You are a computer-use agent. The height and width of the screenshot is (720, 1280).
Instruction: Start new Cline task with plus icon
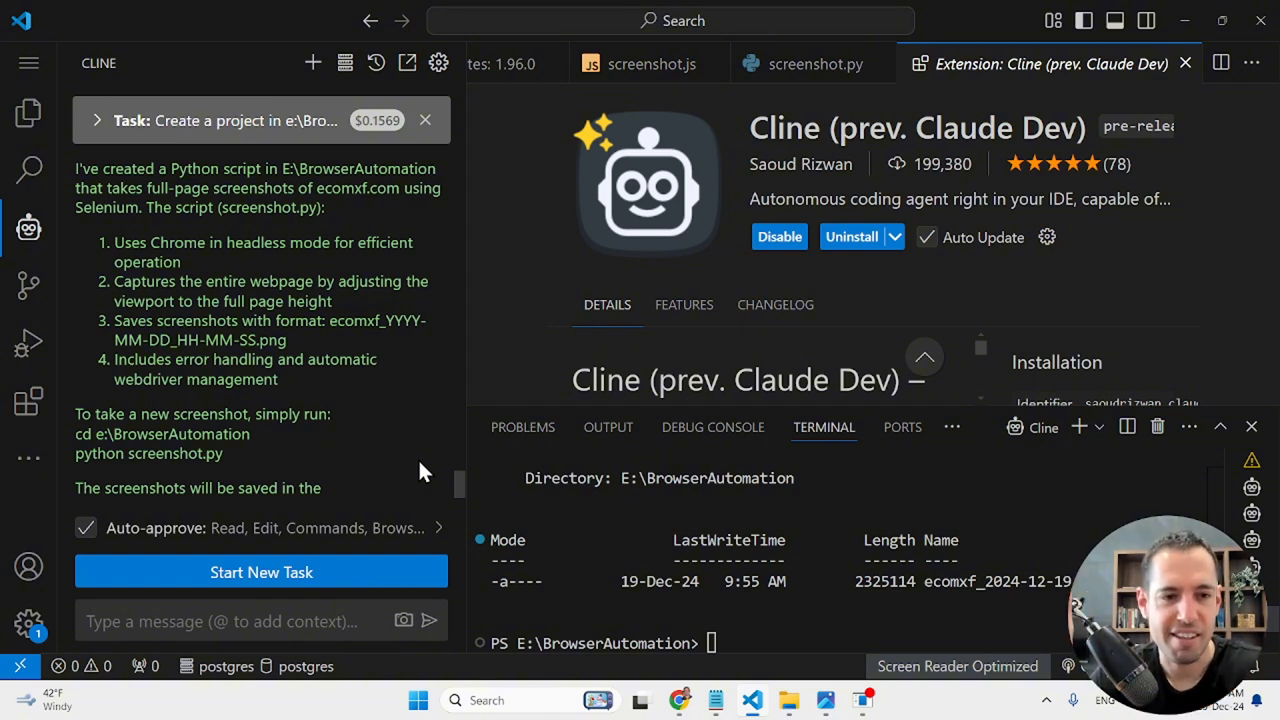(x=313, y=63)
